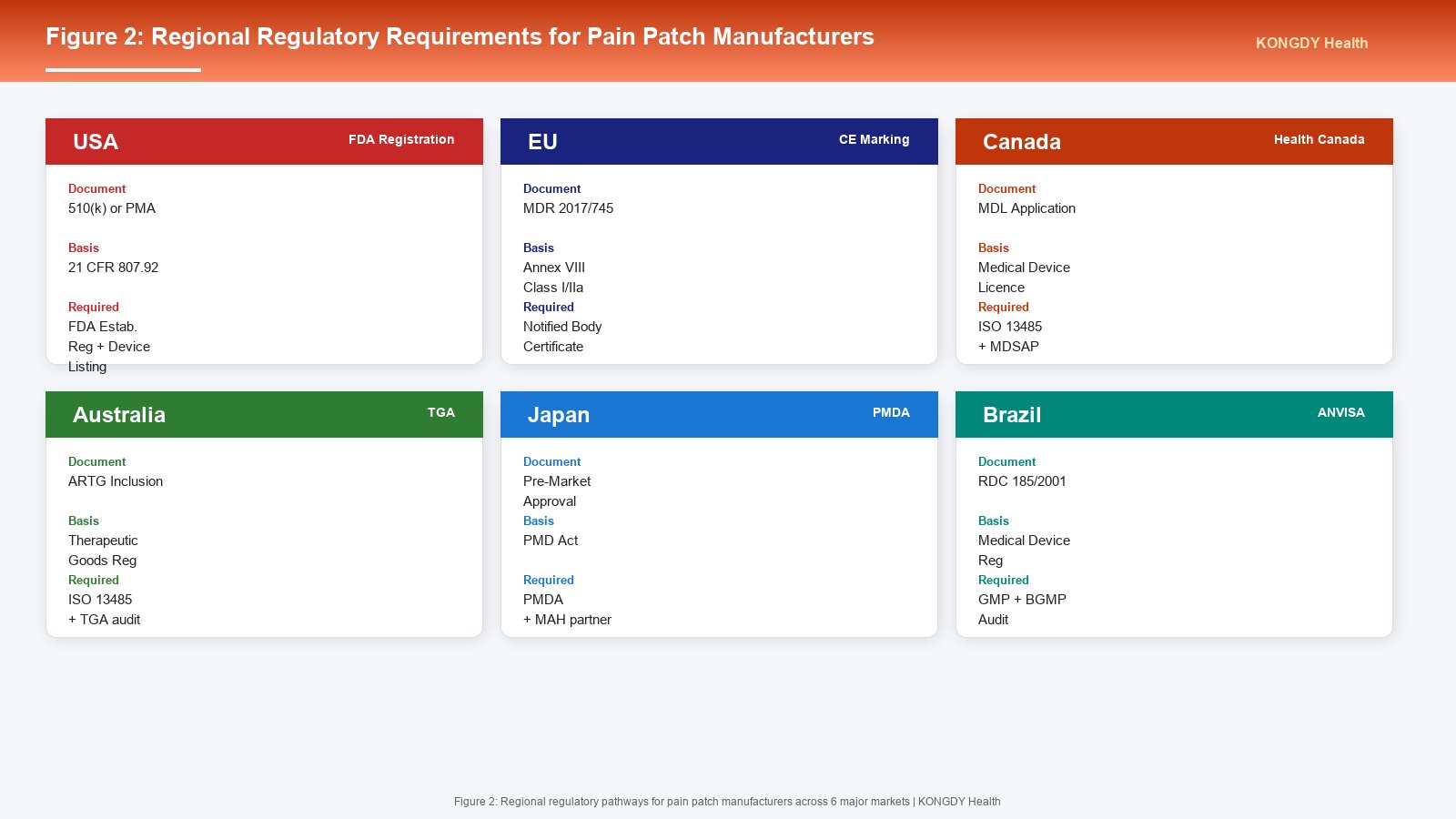Click the RDC 185/2001 text
Viewport: 1456px width, 819px height.
click(x=1022, y=481)
